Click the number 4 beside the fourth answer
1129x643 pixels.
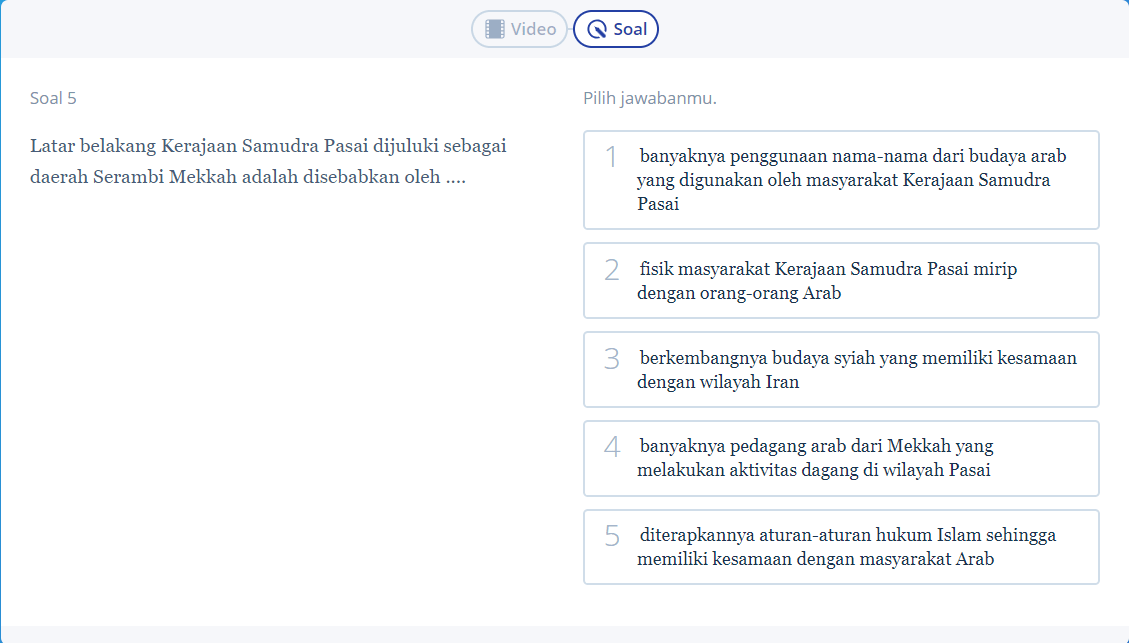coord(612,446)
